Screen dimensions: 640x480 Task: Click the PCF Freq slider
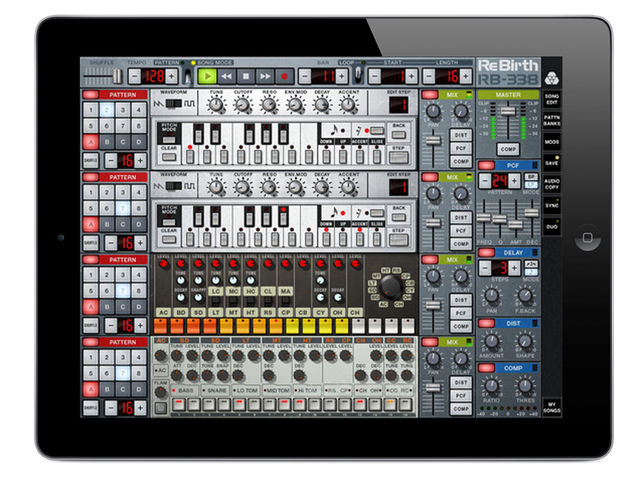(484, 218)
